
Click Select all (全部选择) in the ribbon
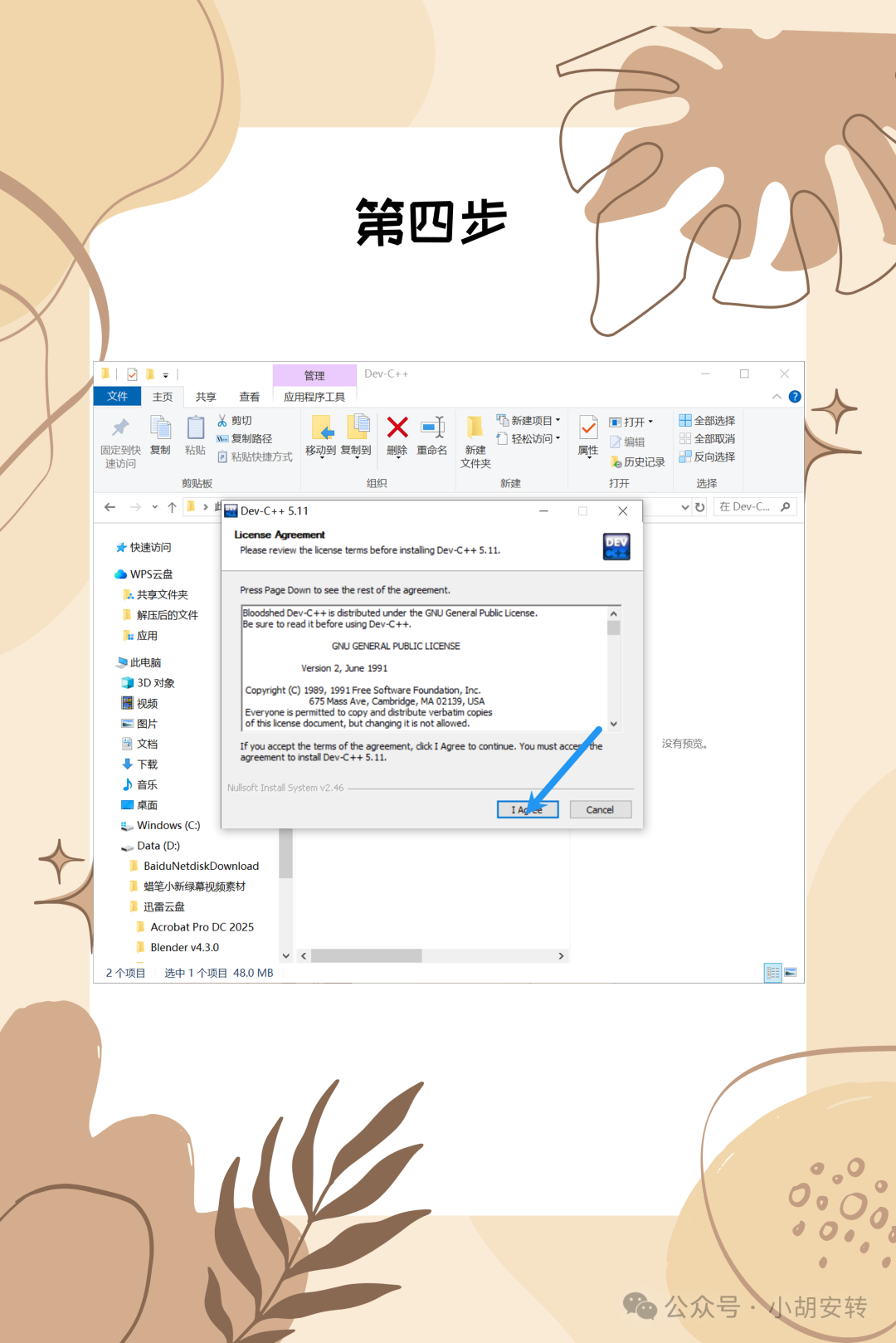click(707, 421)
